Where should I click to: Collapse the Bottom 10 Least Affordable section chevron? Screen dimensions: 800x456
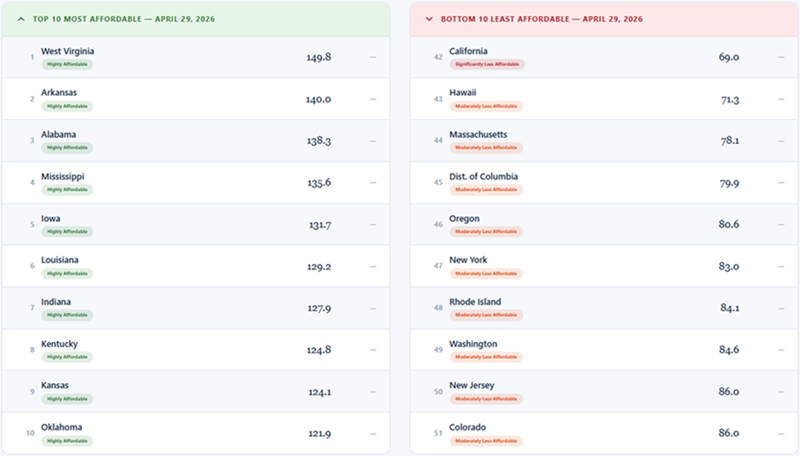pos(429,19)
